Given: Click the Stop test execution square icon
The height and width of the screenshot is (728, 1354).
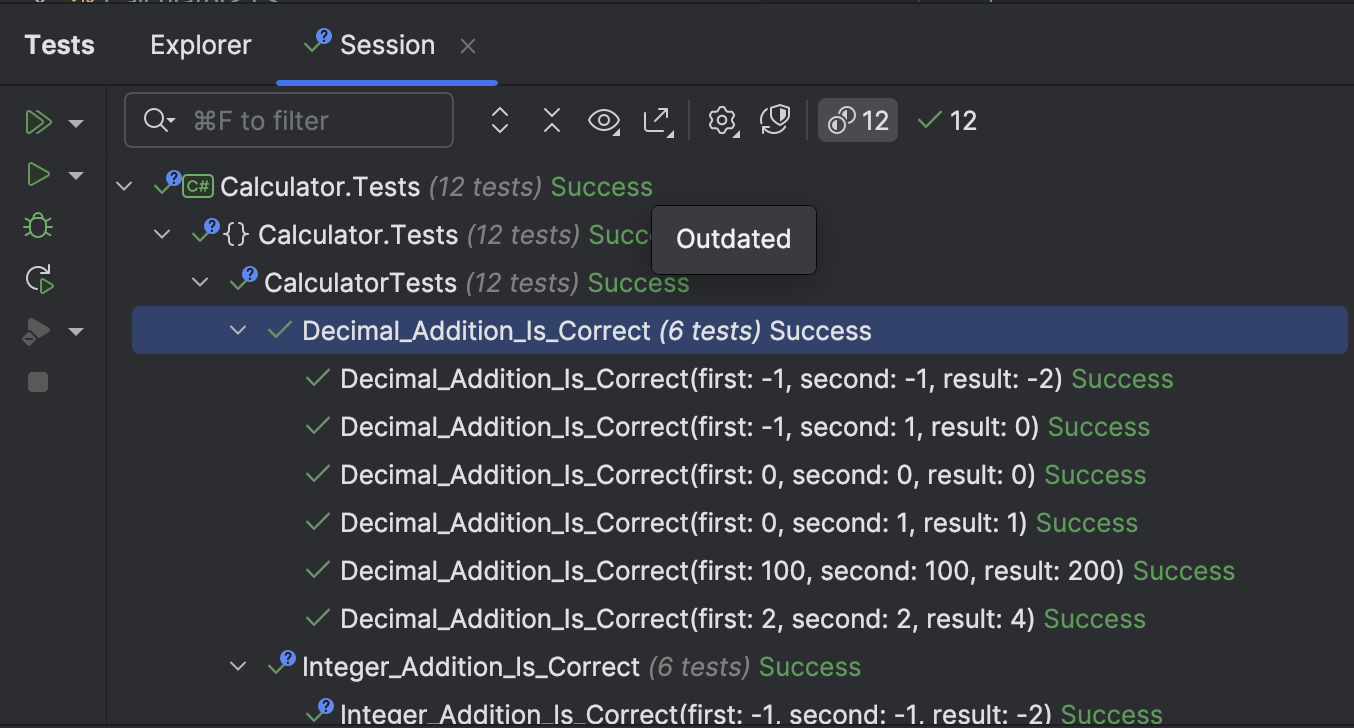Looking at the screenshot, I should click(x=37, y=381).
